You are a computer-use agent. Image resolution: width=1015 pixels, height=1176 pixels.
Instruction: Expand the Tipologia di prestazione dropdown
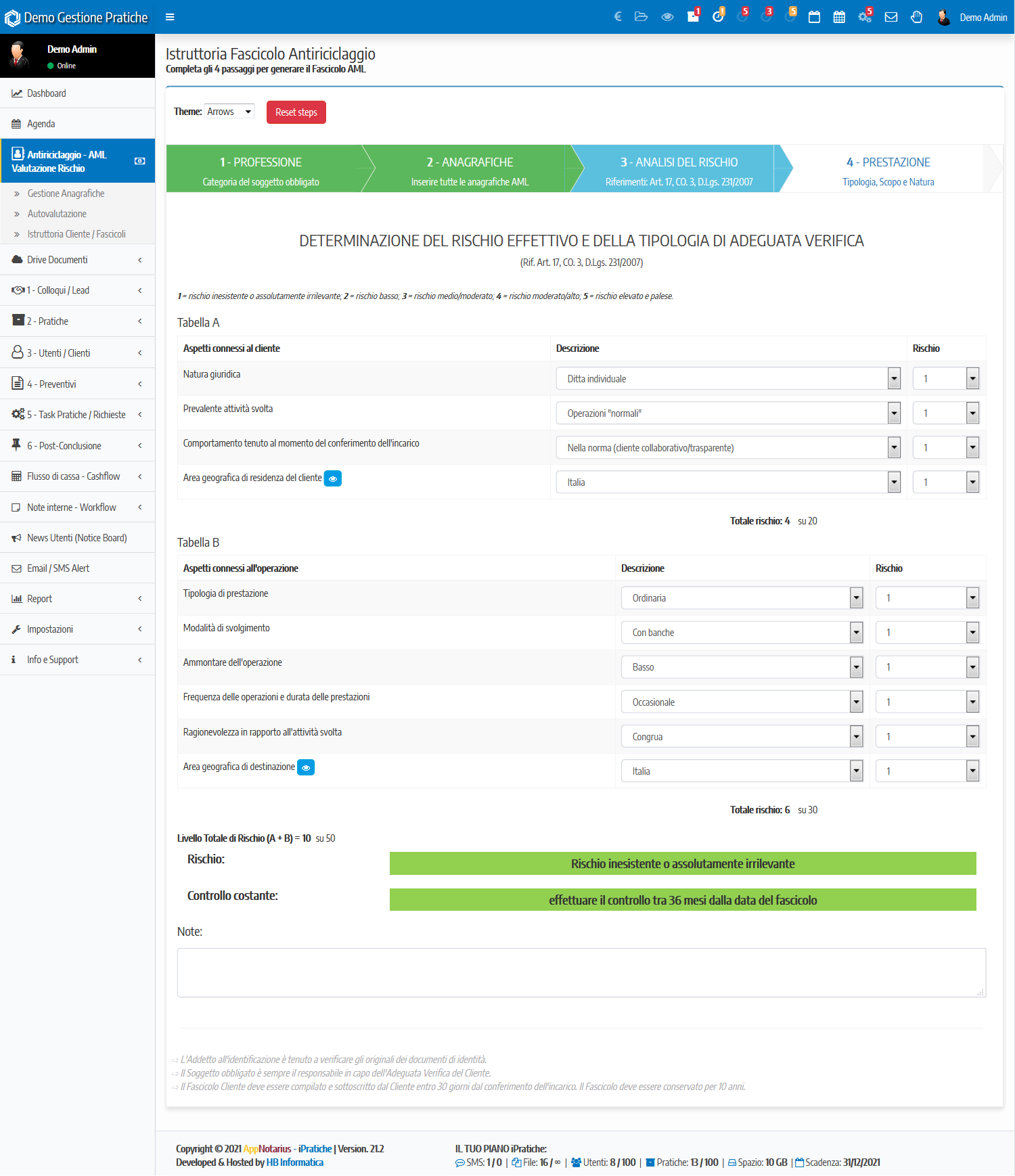(x=742, y=598)
